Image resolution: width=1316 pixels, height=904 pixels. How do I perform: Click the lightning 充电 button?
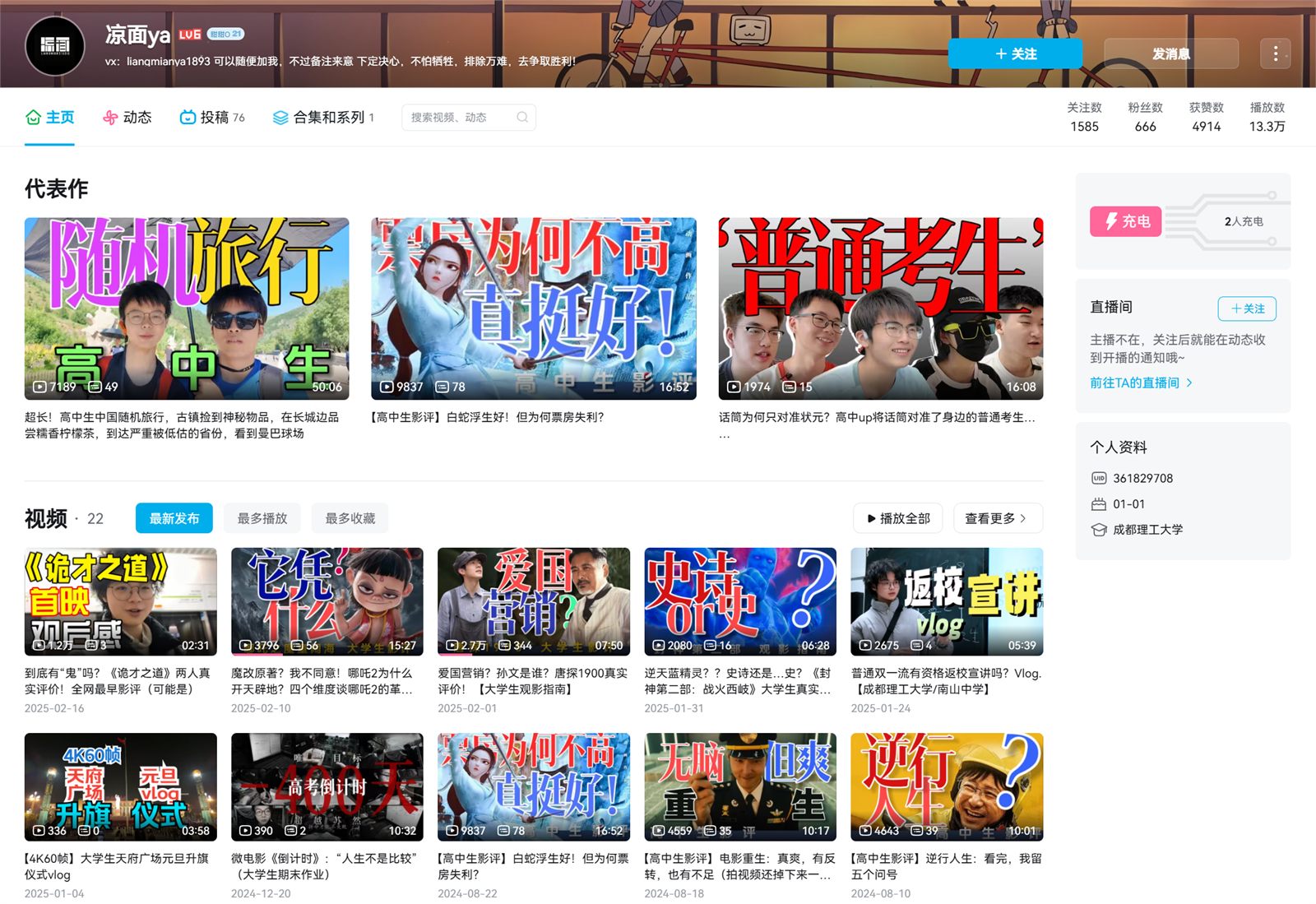point(1126,221)
